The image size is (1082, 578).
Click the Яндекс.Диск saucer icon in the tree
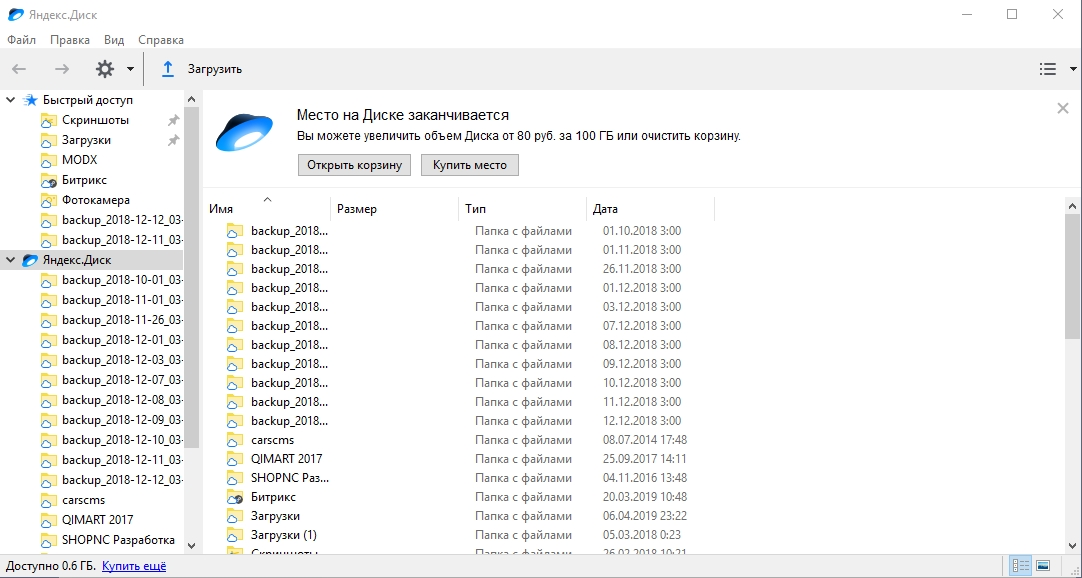click(30, 260)
